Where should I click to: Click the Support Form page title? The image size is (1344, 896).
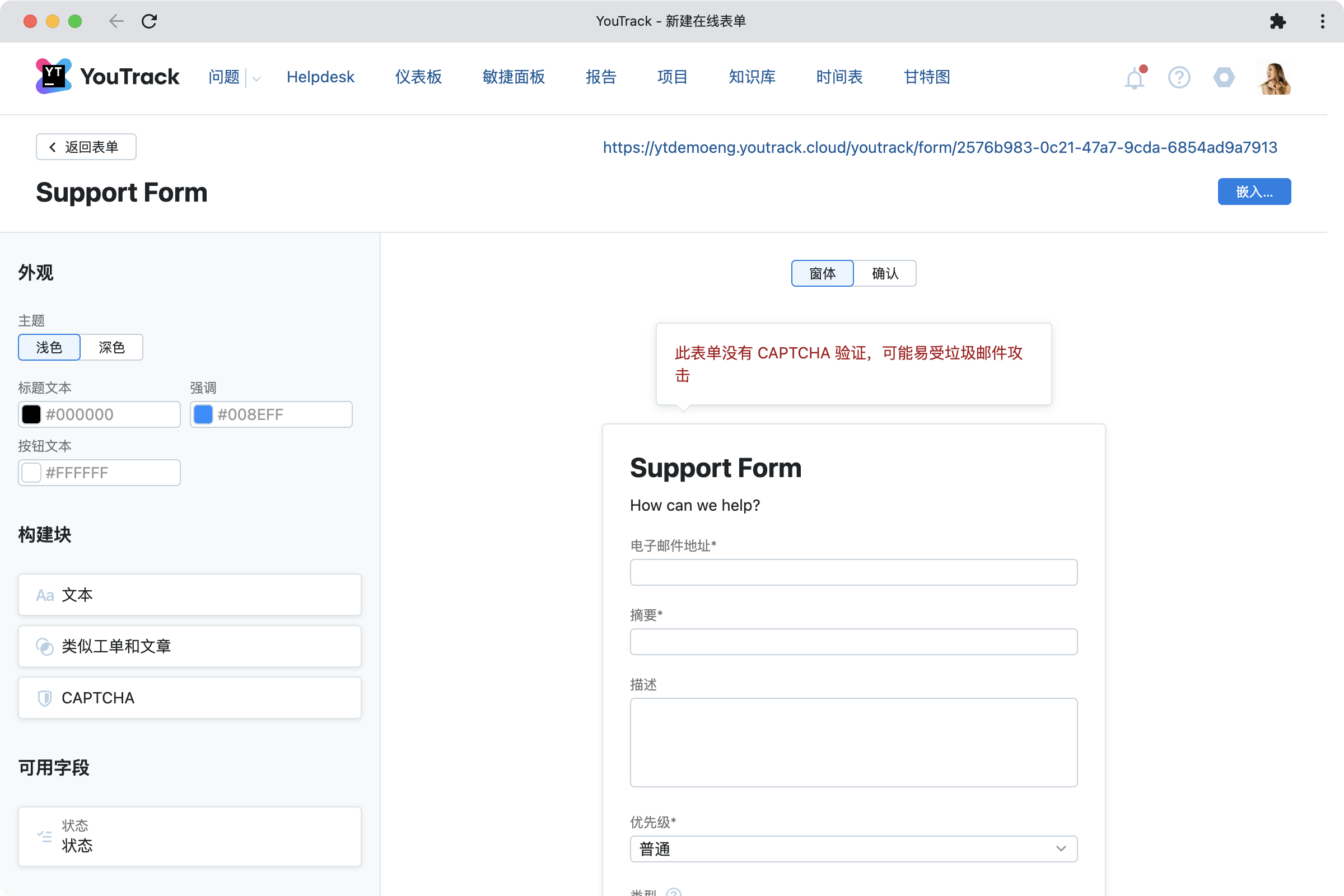point(122,193)
